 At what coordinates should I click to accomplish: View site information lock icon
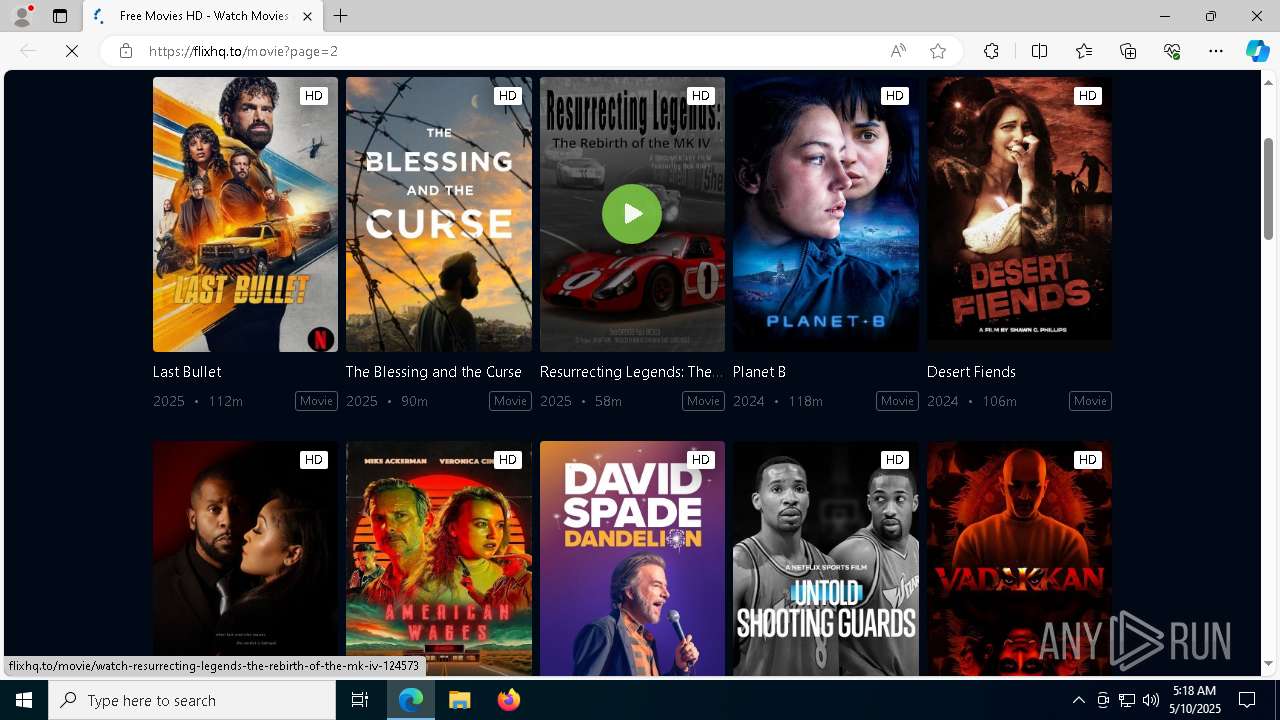[x=125, y=51]
